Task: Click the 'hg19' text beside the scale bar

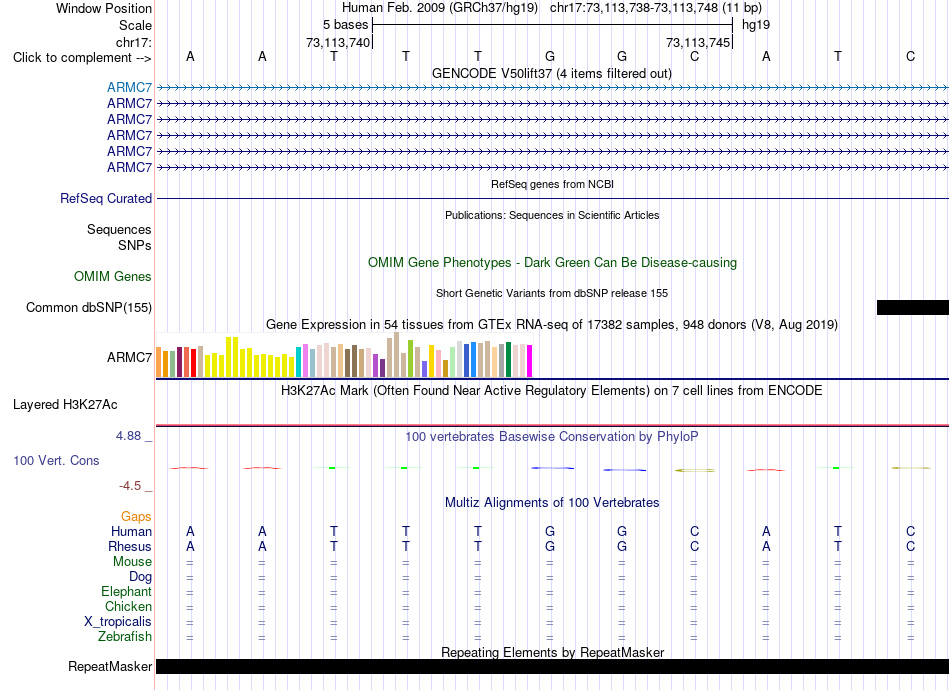Action: coord(756,25)
